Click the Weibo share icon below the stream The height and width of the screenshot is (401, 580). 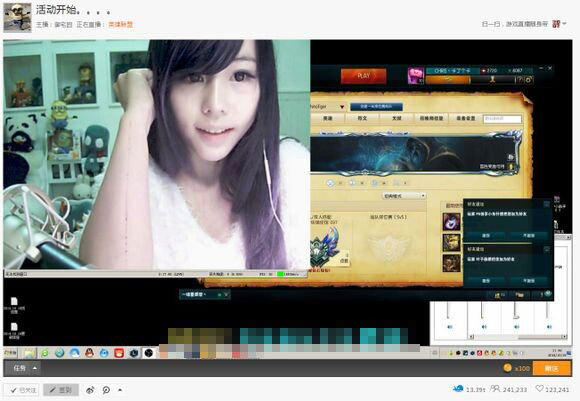90,390
